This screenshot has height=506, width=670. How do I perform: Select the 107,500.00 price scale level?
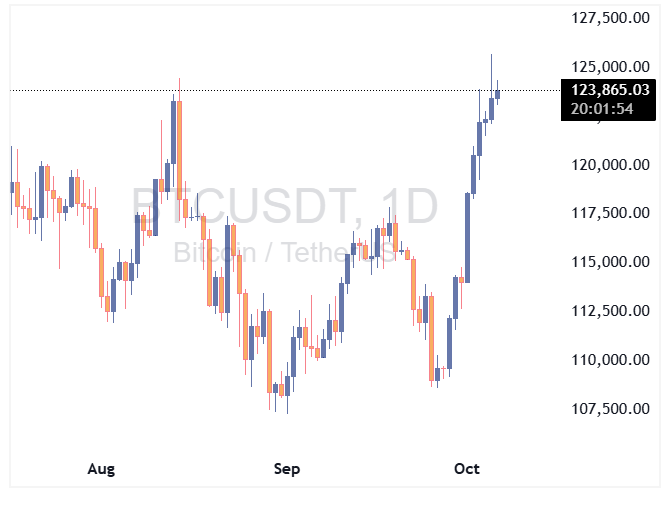pyautogui.click(x=610, y=409)
